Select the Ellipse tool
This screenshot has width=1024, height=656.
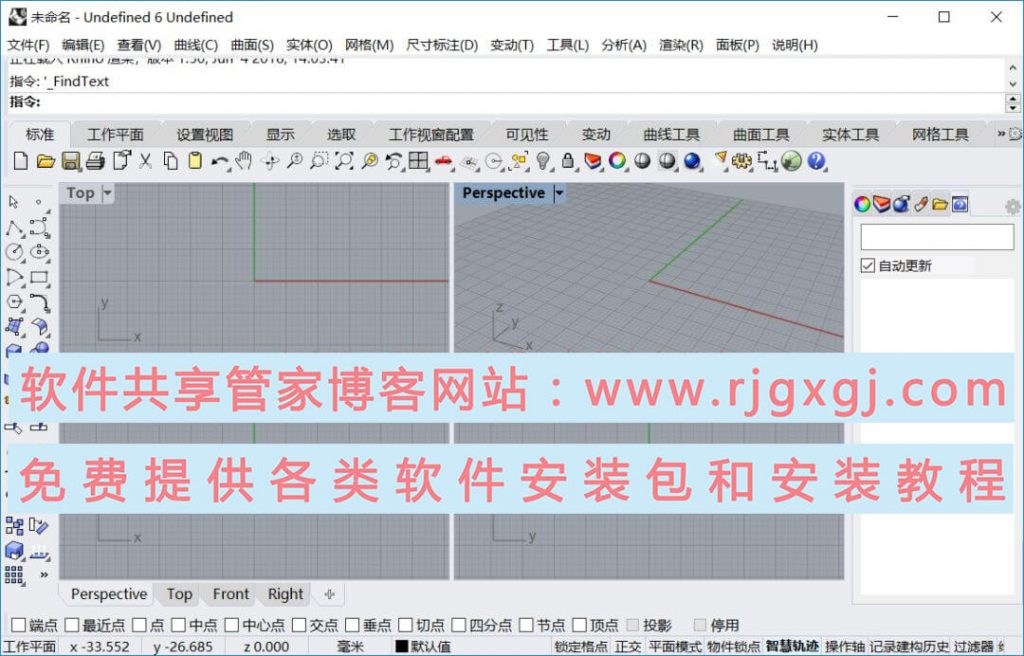tap(39, 252)
